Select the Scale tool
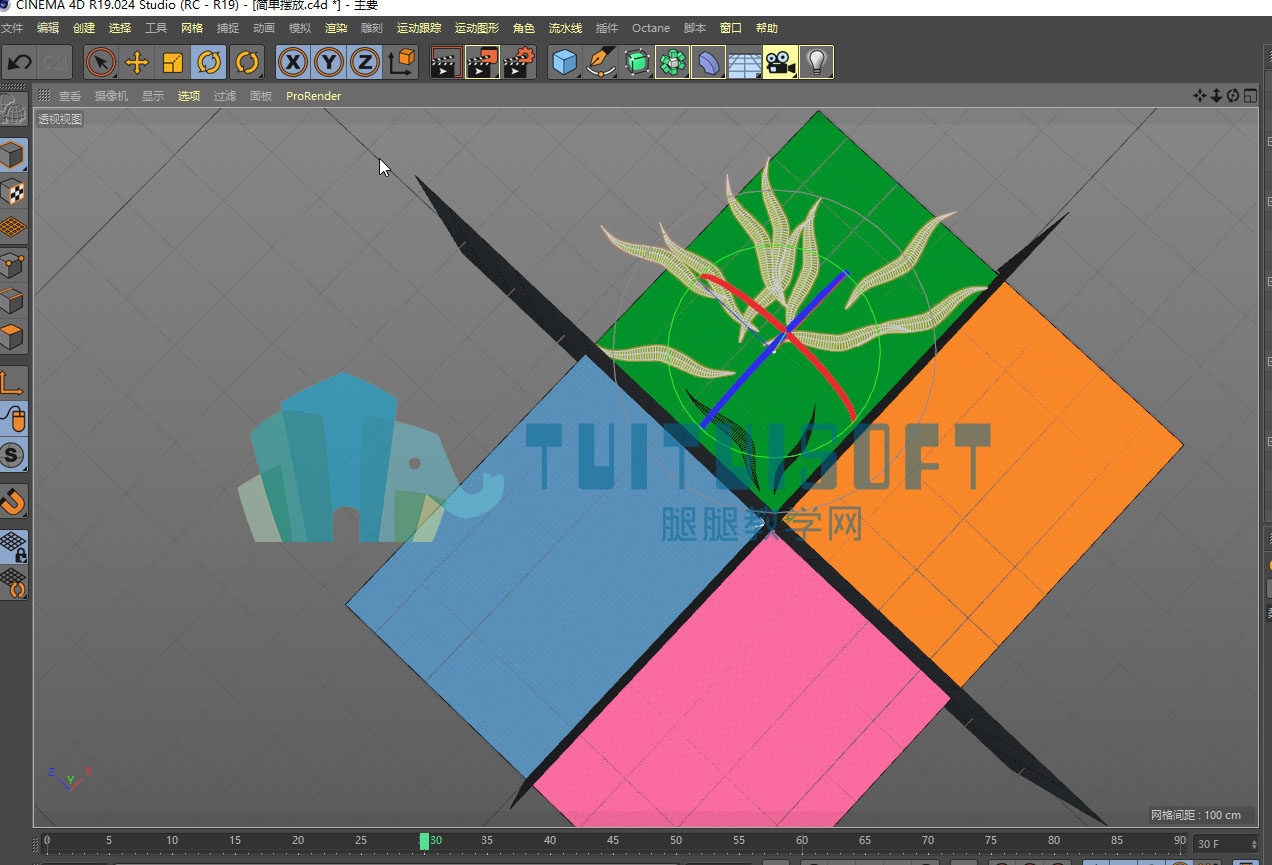Viewport: 1272px width, 865px height. (x=173, y=63)
